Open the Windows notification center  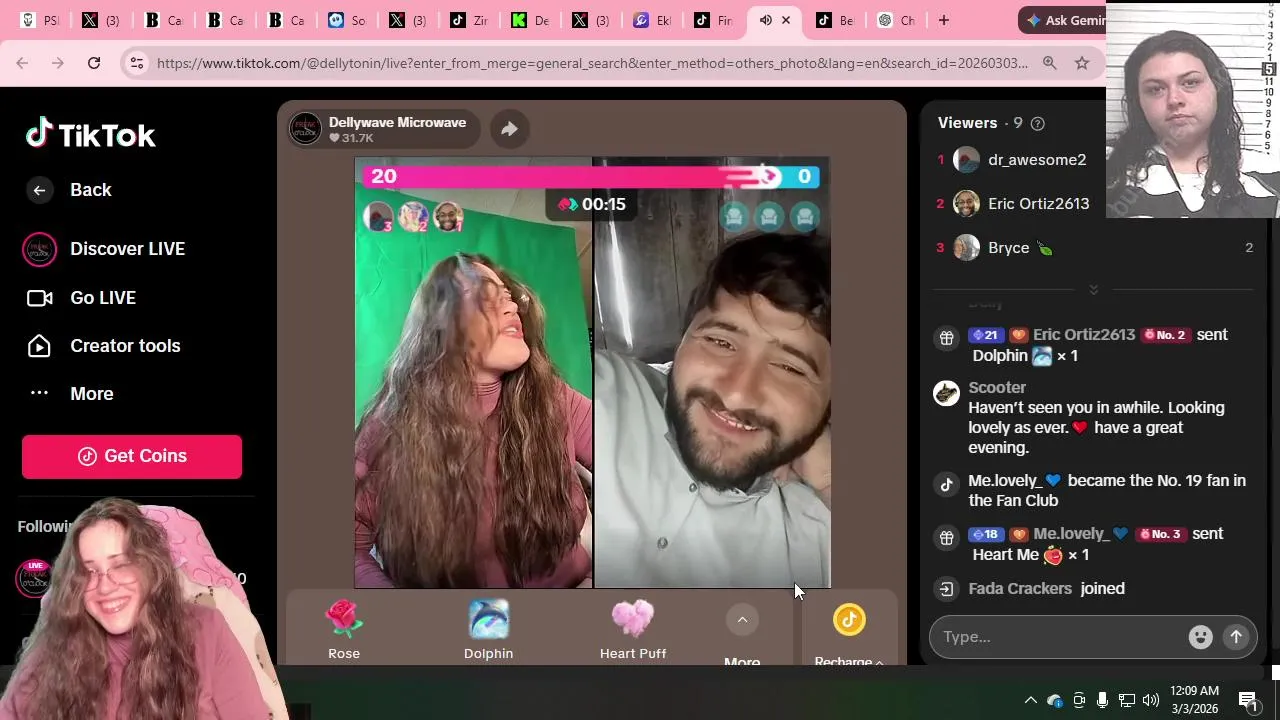[1247, 700]
